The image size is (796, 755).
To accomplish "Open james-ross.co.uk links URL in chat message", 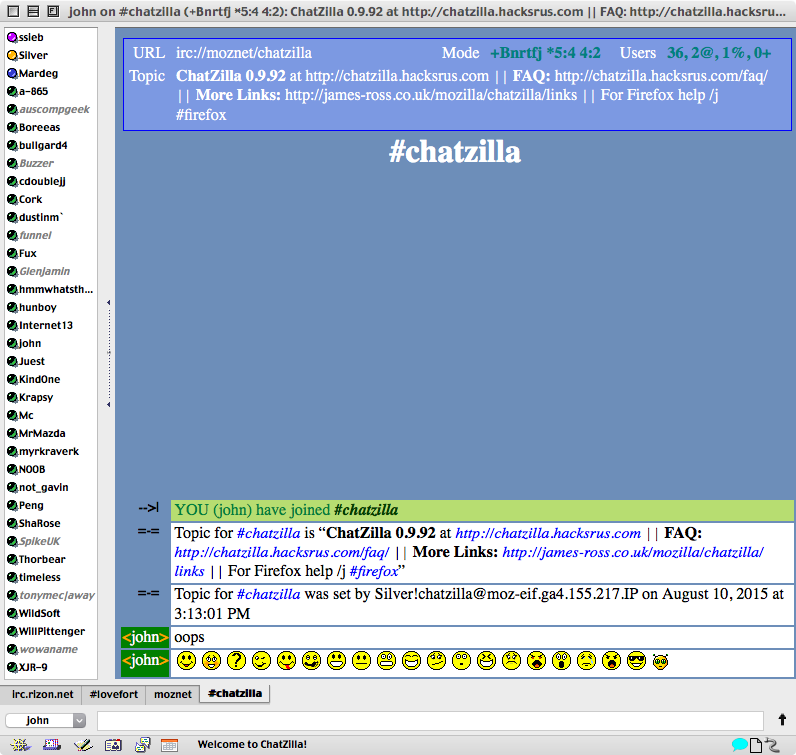I will click(632, 552).
